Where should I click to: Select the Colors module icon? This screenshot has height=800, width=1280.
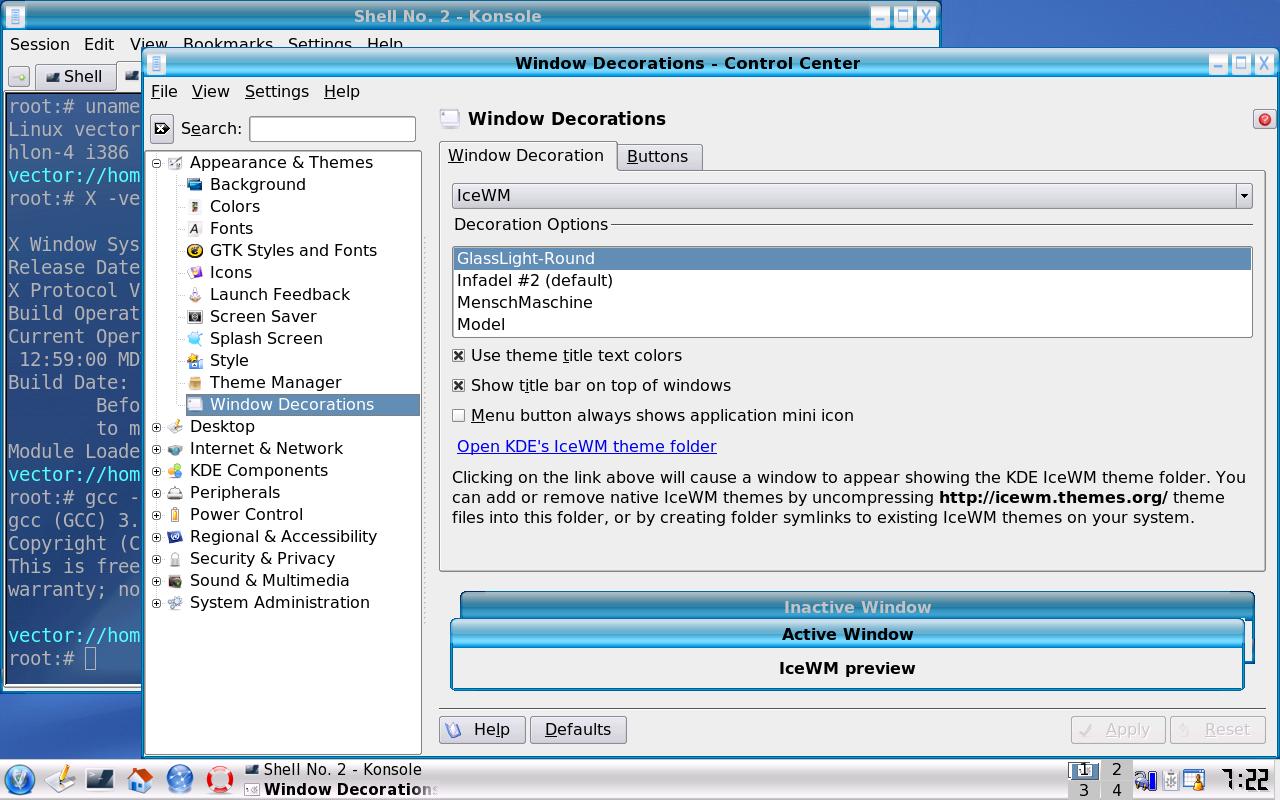pyautogui.click(x=195, y=206)
